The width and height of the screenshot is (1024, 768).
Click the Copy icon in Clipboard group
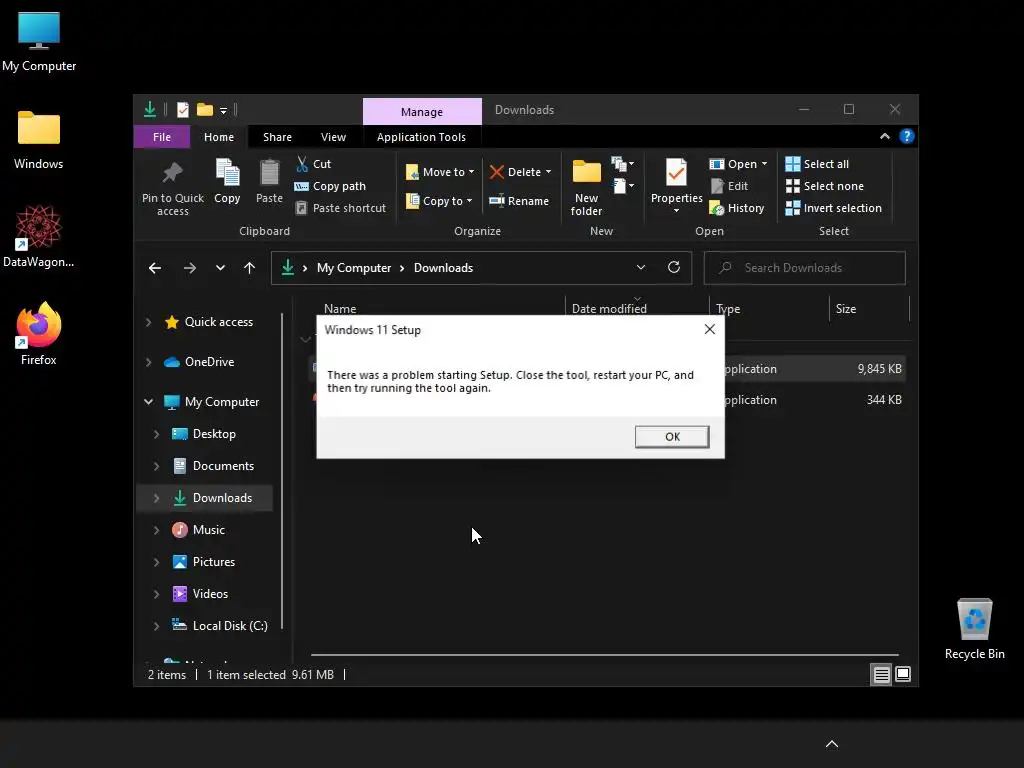tap(227, 173)
